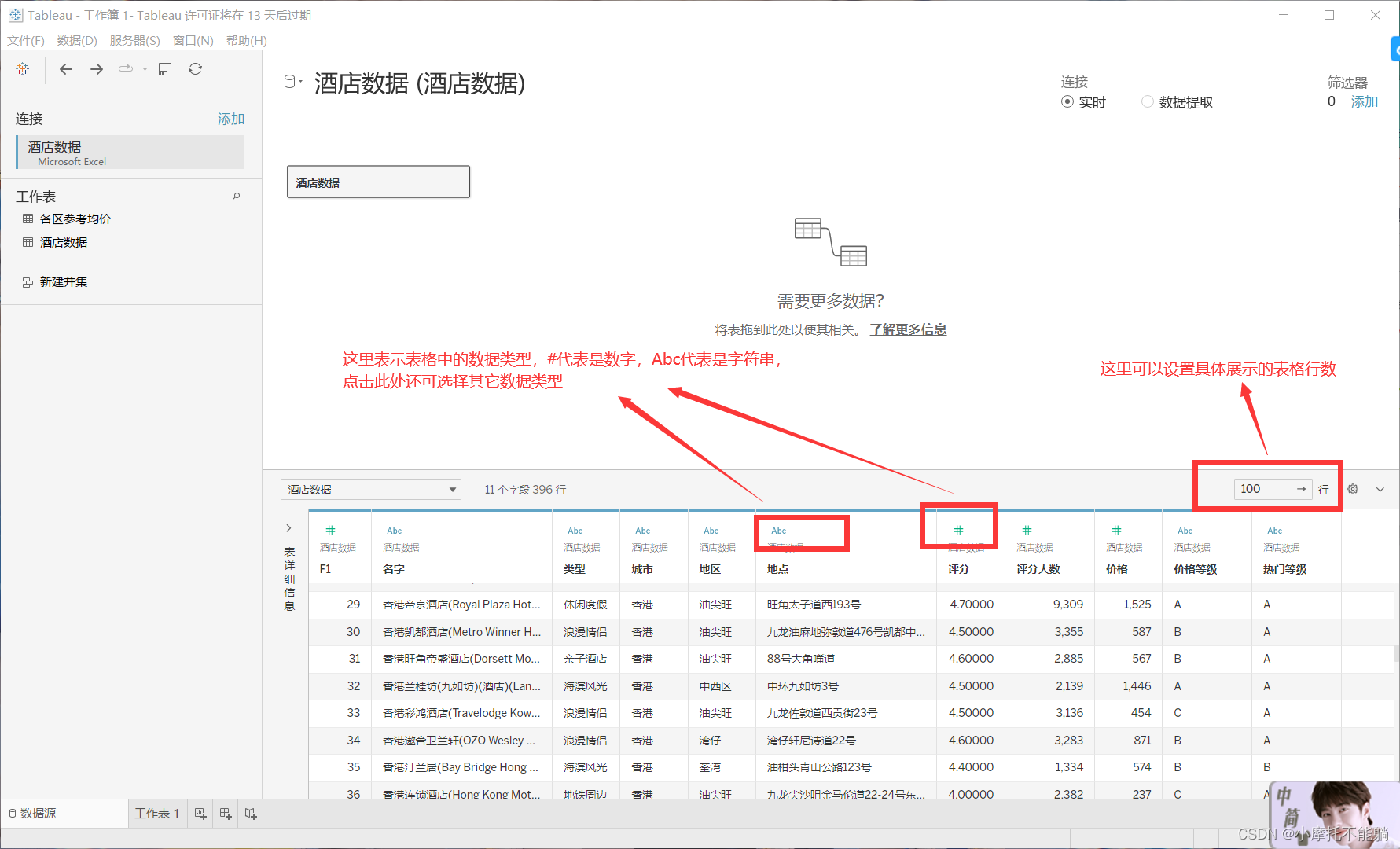
Task: Click the new story icon
Action: tap(251, 814)
